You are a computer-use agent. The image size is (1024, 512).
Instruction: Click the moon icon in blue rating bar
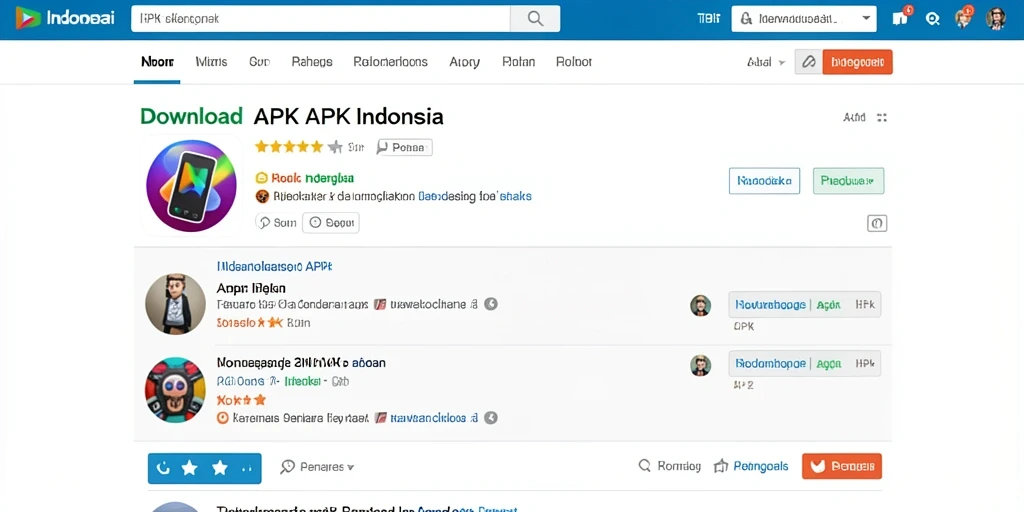(x=164, y=468)
